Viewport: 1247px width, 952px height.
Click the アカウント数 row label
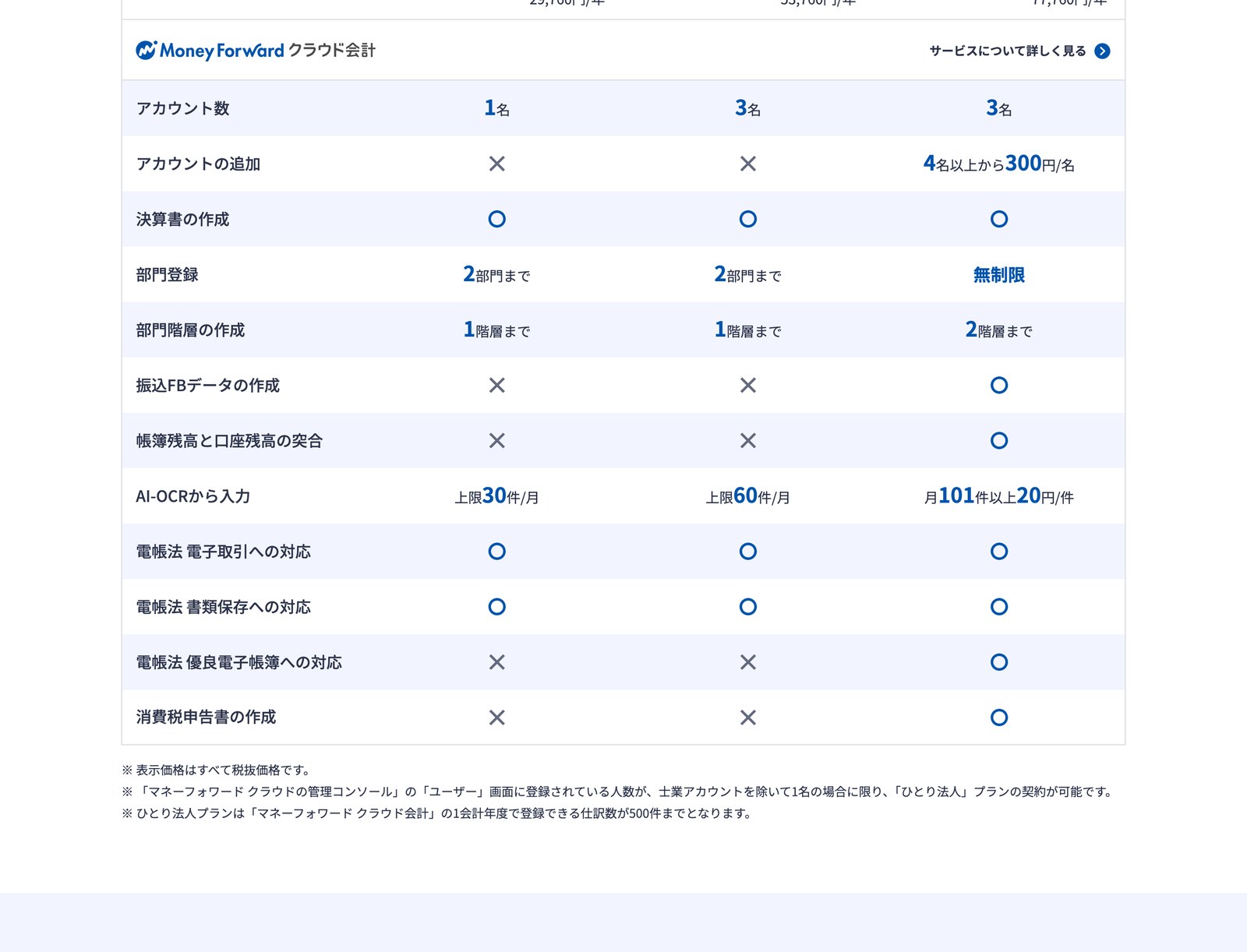(183, 108)
